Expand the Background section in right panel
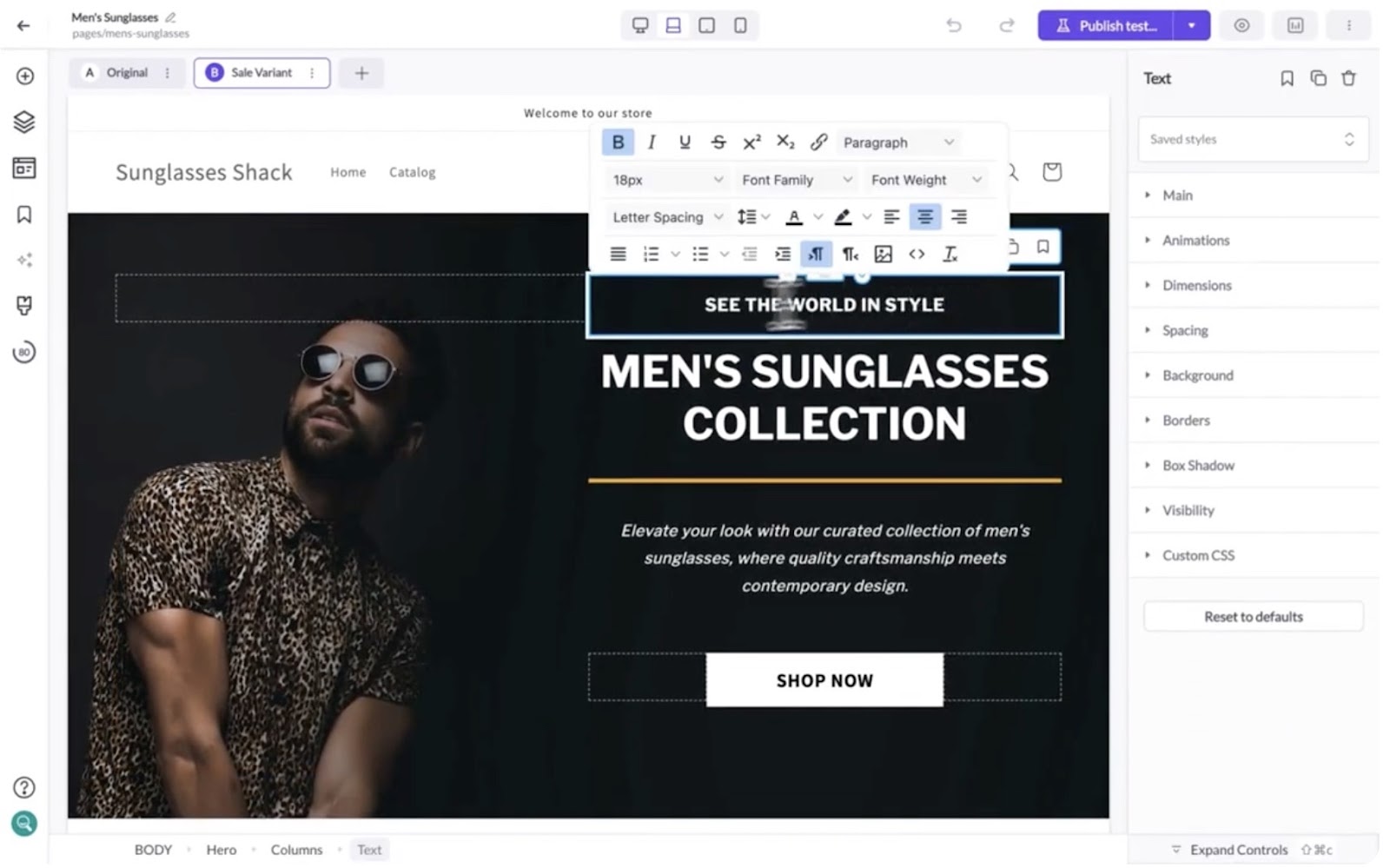This screenshot has width=1390, height=868. [x=1197, y=374]
